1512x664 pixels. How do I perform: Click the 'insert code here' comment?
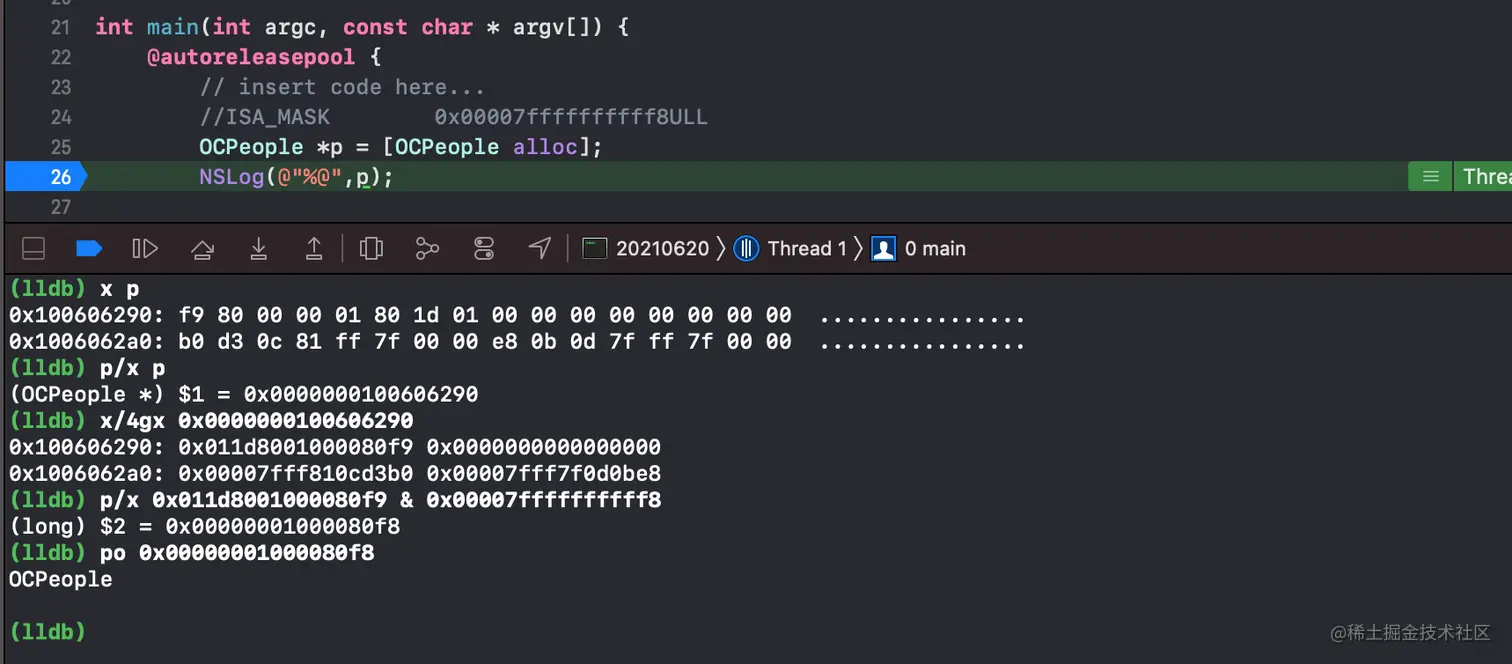(342, 87)
